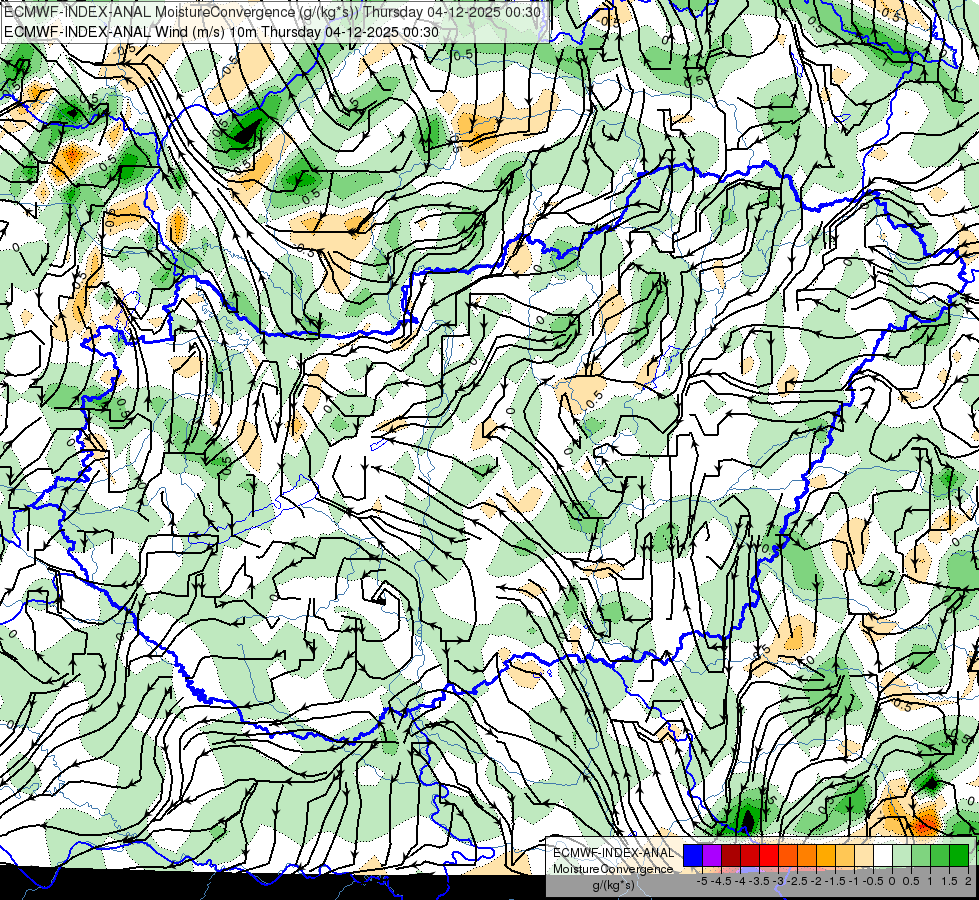Click the pale peach swatch between -1 and -0.5
The width and height of the screenshot is (979, 900).
[x=864, y=856]
